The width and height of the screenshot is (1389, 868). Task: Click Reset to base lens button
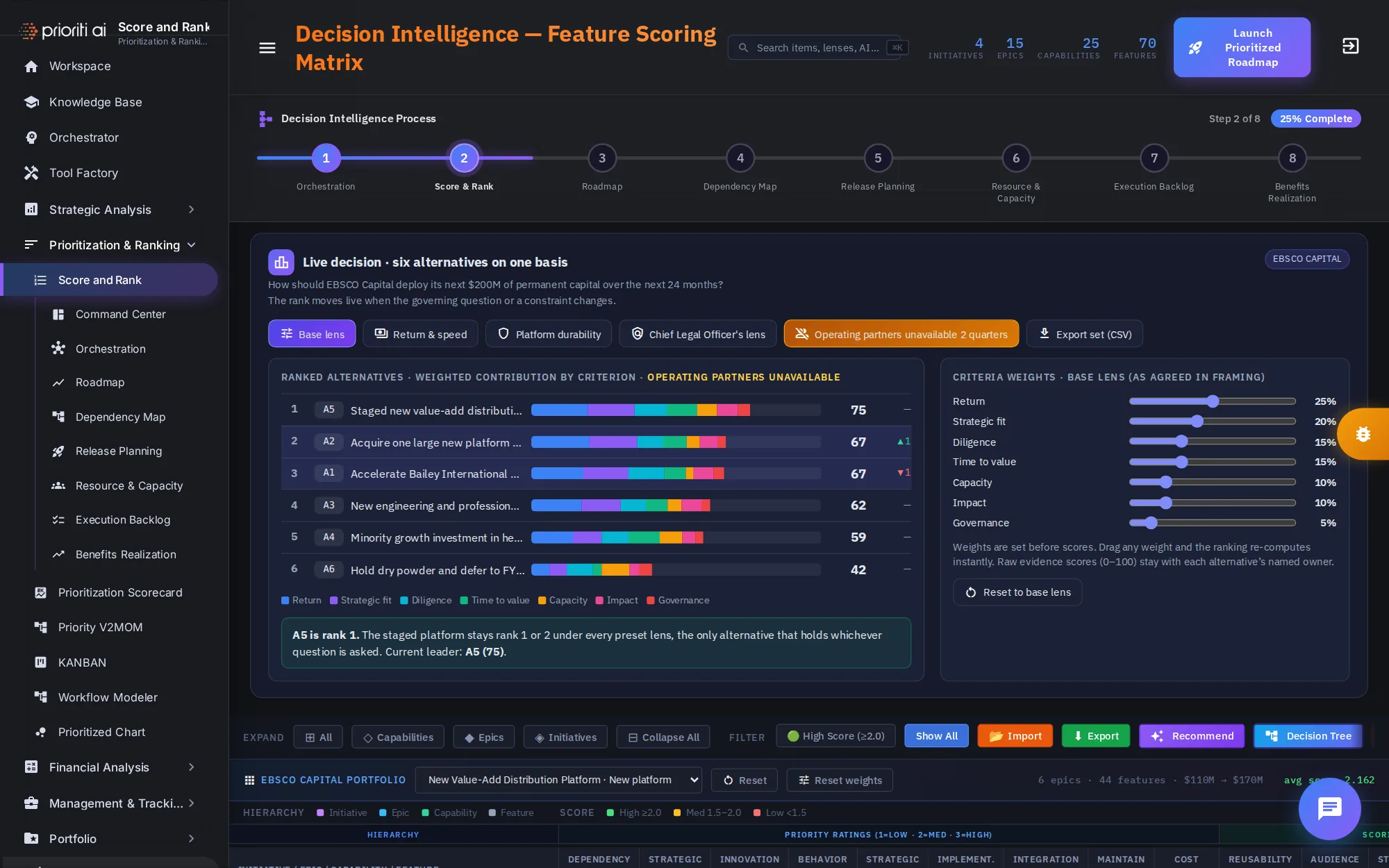tap(1017, 592)
